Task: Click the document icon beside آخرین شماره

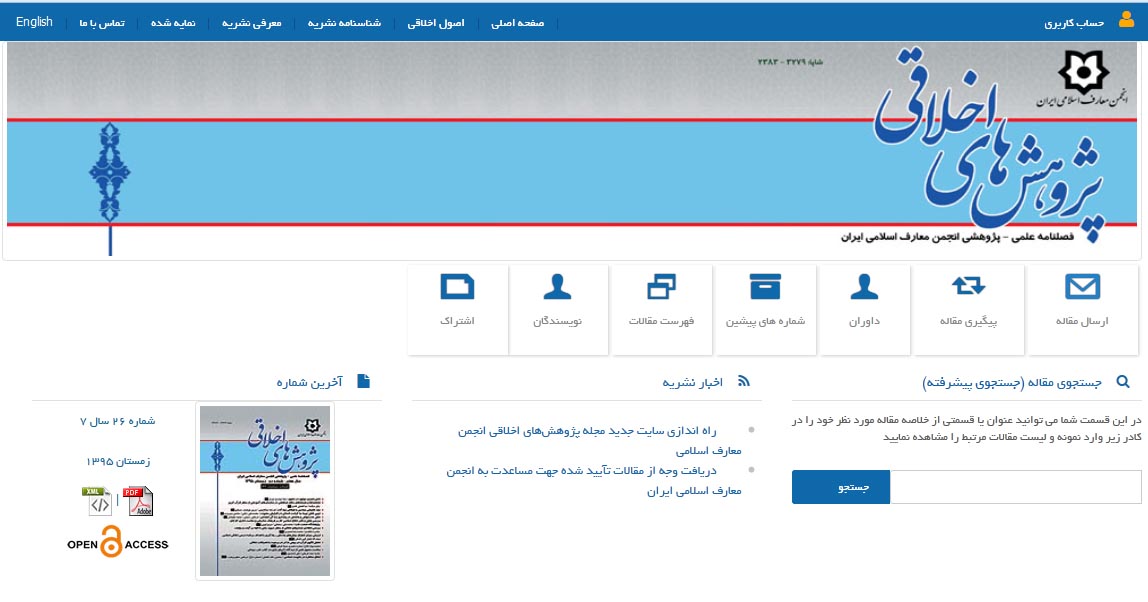Action: (363, 381)
